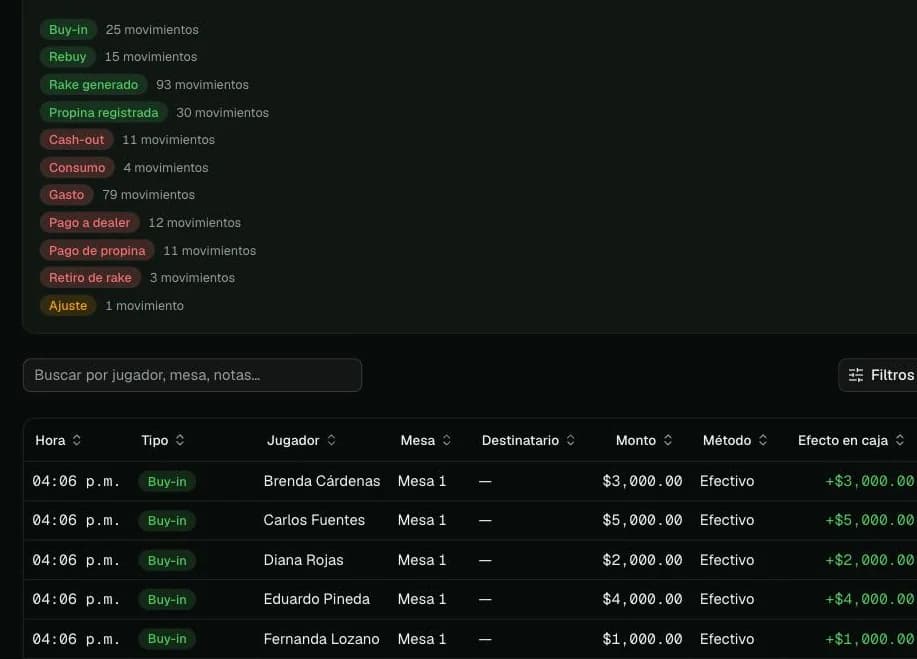Click the +$4,000.00 Efecto en caja value
Image resolution: width=917 pixels, height=659 pixels.
coord(870,599)
